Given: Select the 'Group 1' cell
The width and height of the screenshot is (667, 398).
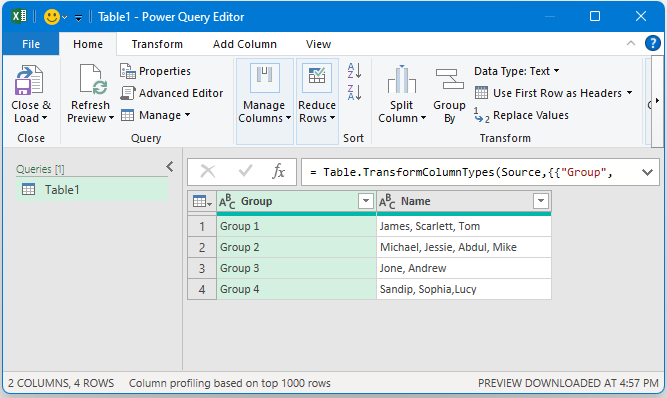Looking at the screenshot, I should (296, 226).
